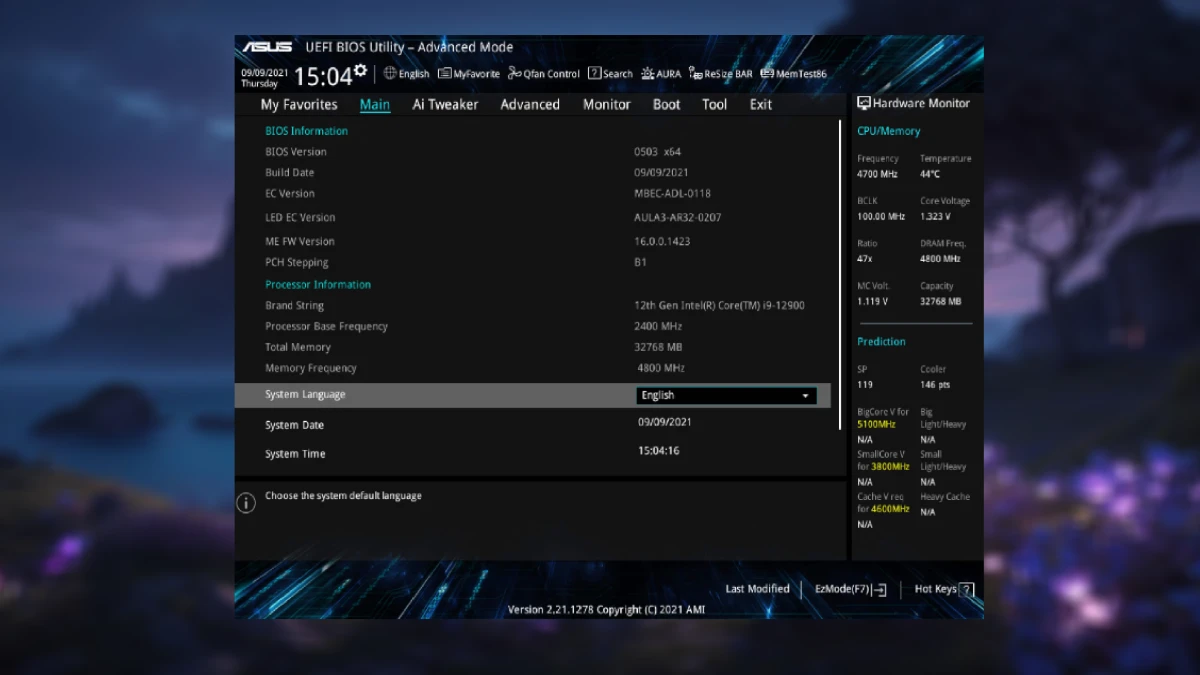1200x675 pixels.
Task: Click the 44°C temperature reading
Action: pos(930,174)
